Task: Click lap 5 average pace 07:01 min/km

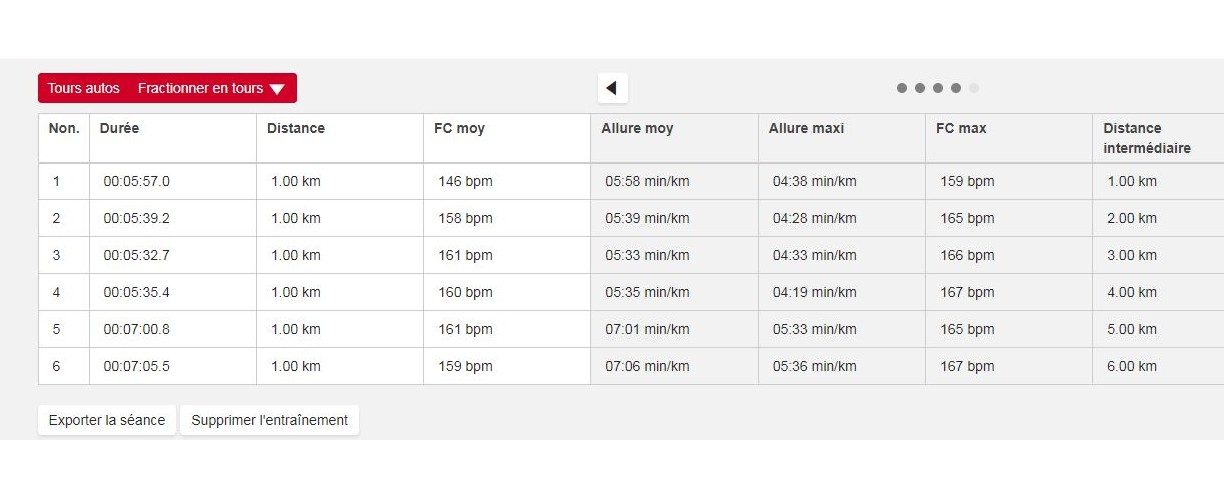Action: (647, 329)
